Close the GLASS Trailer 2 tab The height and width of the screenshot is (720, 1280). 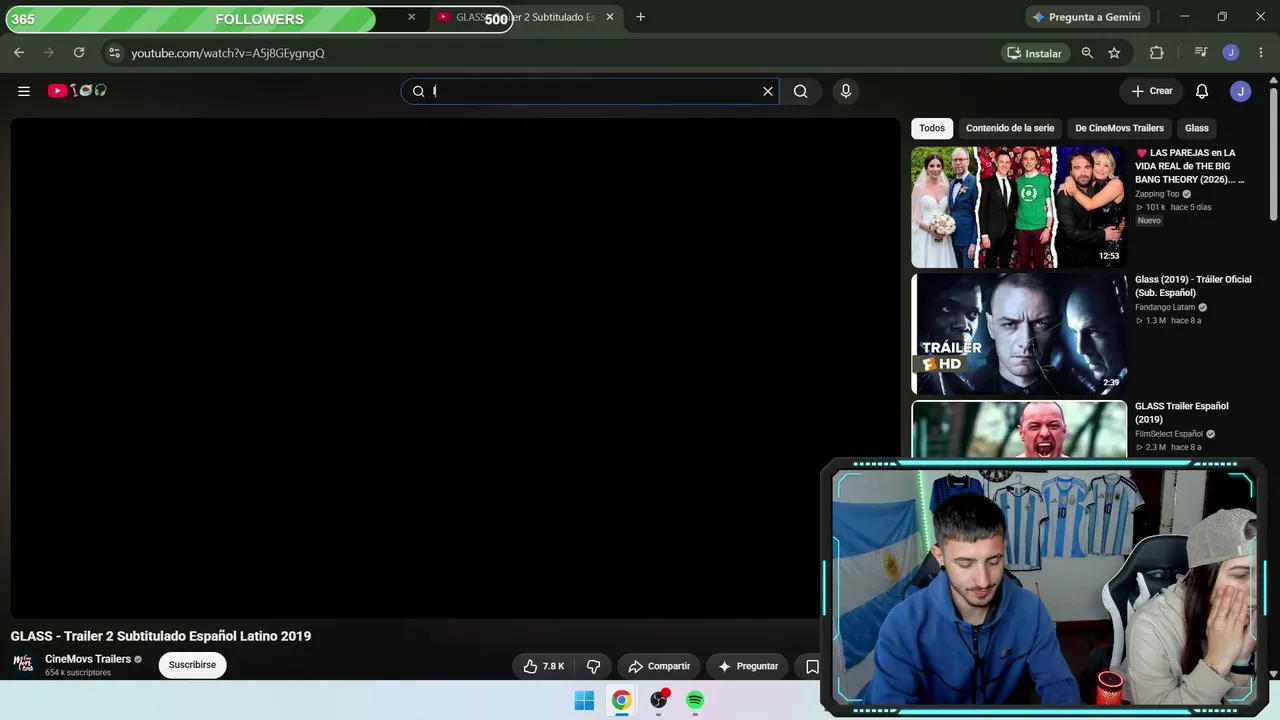tap(610, 17)
